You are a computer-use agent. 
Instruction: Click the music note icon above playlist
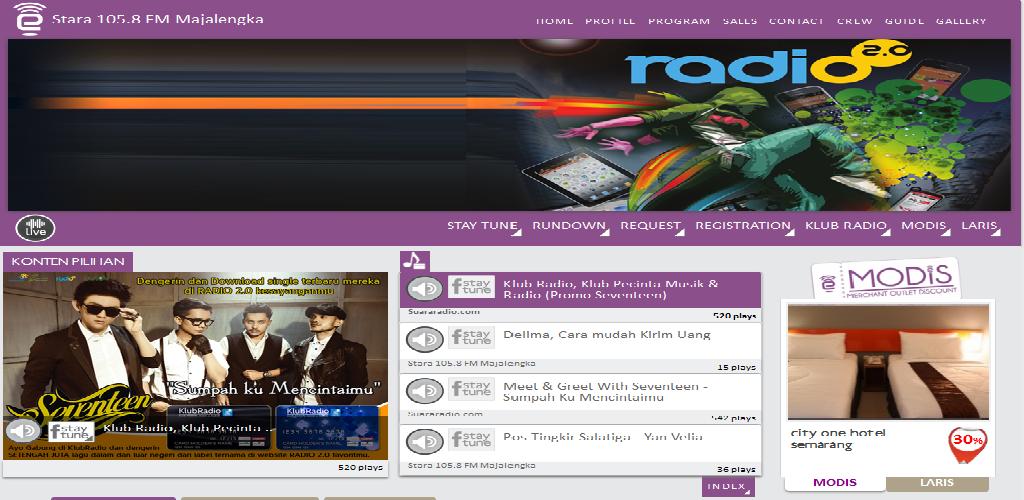415,260
